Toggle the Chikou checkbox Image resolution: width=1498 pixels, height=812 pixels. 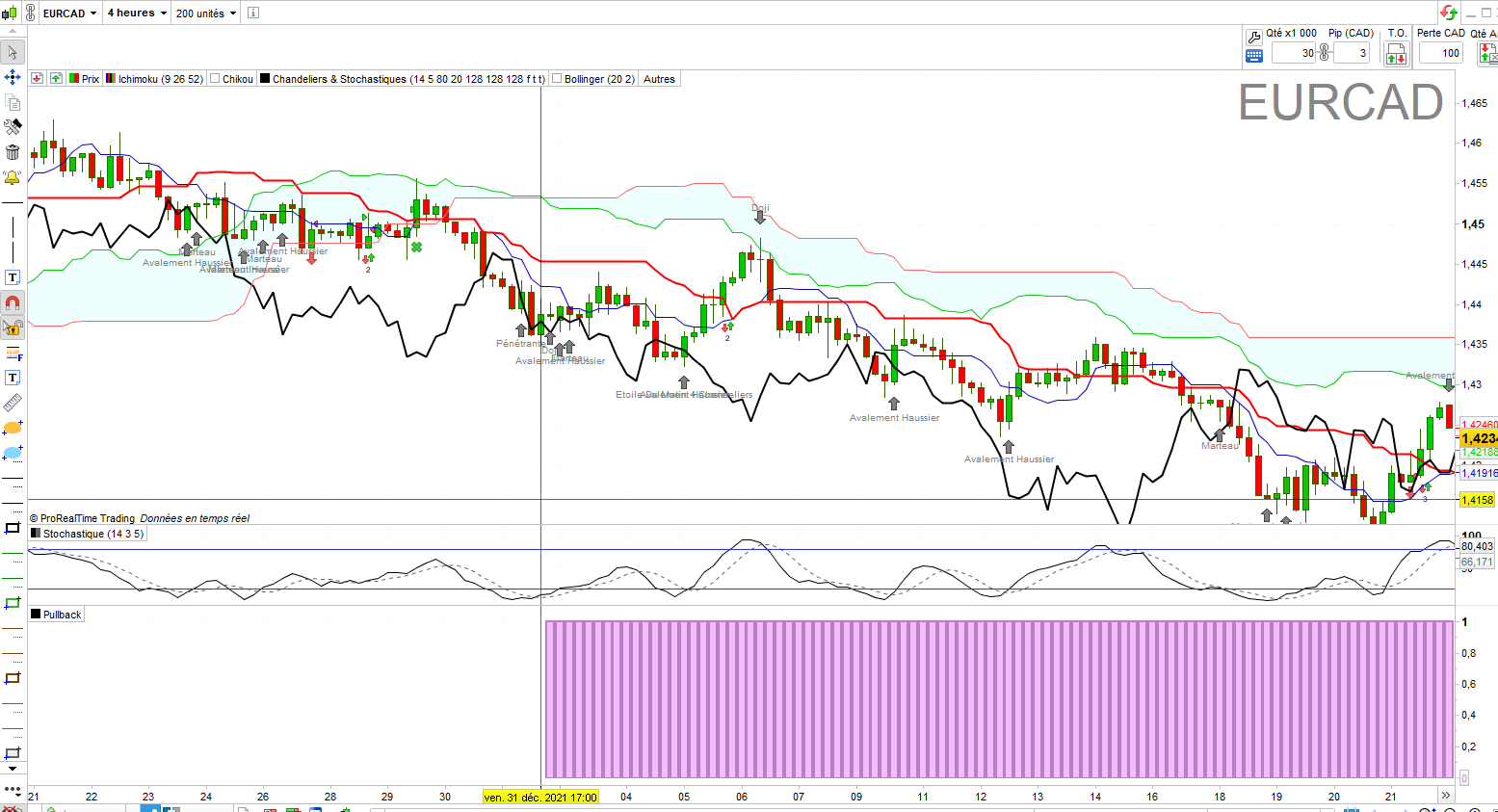[x=215, y=79]
